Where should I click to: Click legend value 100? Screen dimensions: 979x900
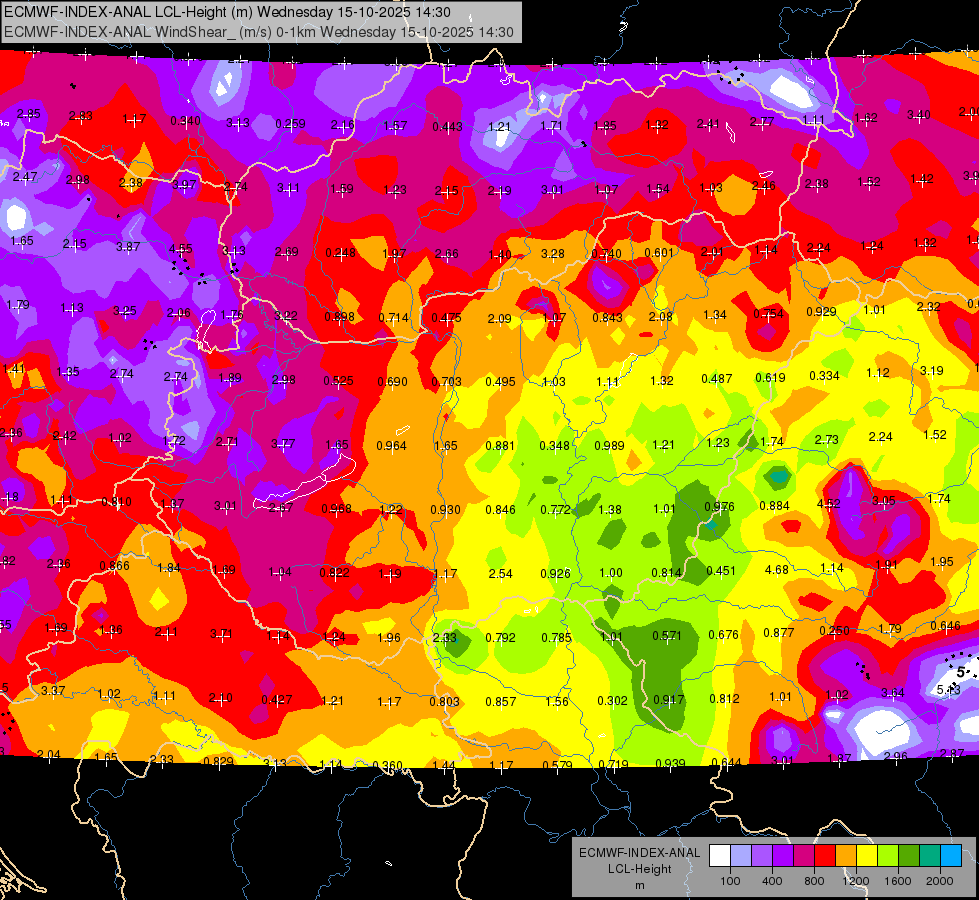(x=730, y=881)
